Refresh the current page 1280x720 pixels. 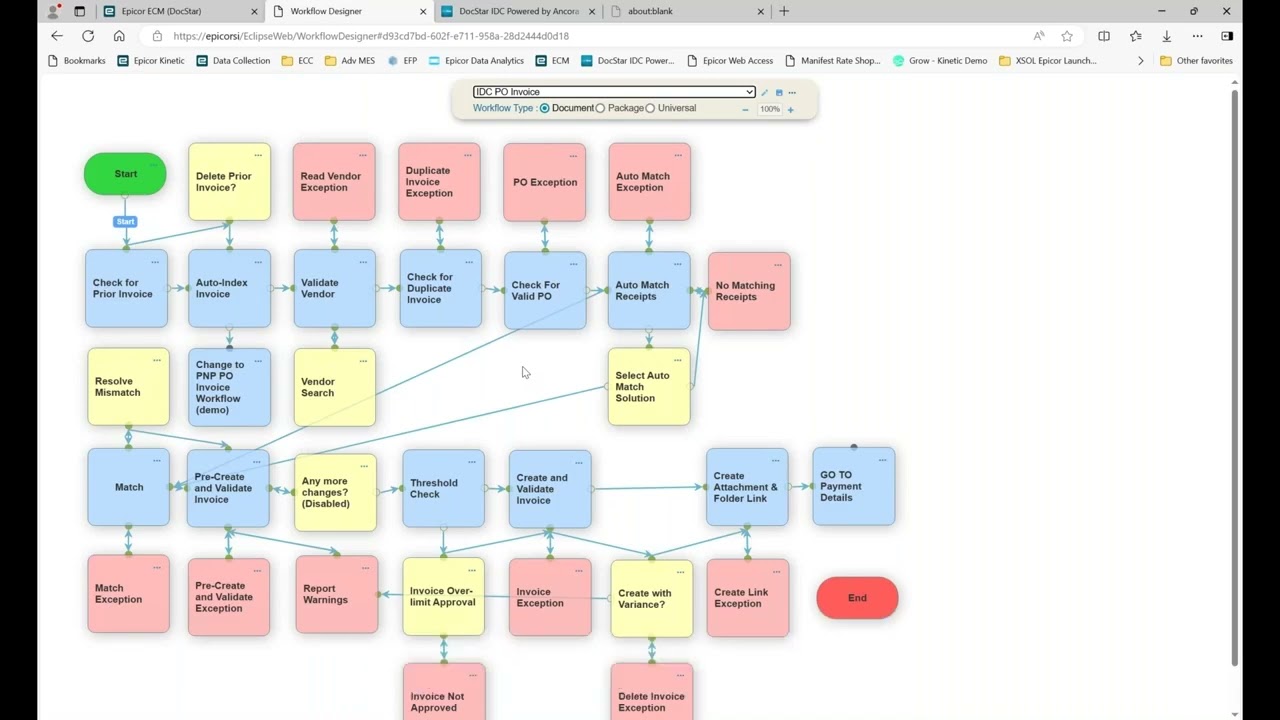[x=88, y=36]
